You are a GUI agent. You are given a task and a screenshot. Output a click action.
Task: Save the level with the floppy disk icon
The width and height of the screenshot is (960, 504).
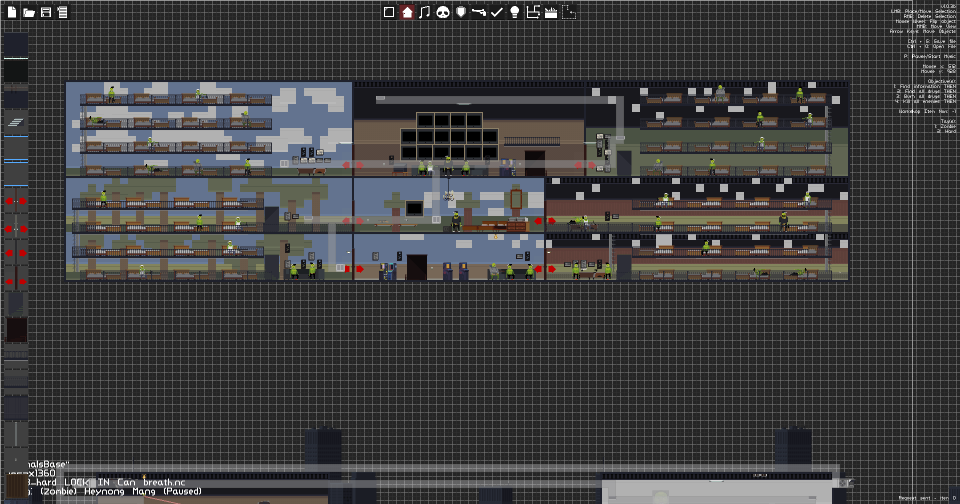(46, 12)
